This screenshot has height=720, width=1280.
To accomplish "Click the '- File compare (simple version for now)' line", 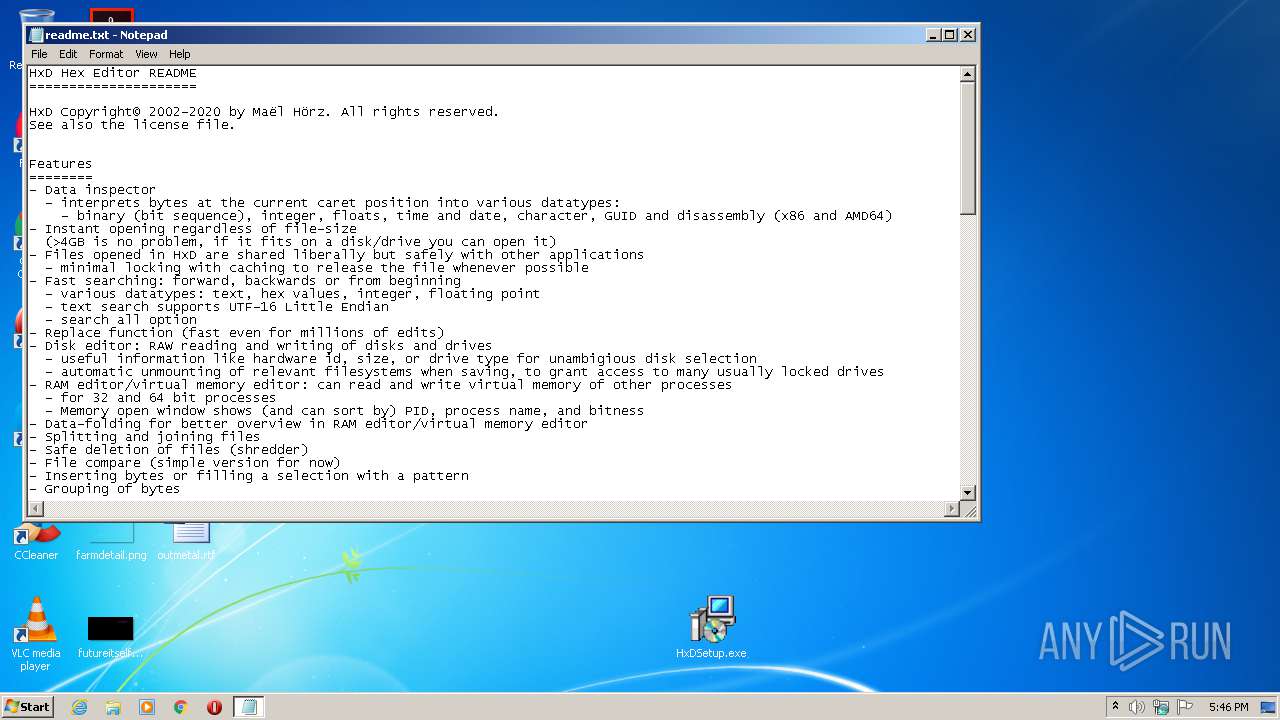I will coord(184,463).
